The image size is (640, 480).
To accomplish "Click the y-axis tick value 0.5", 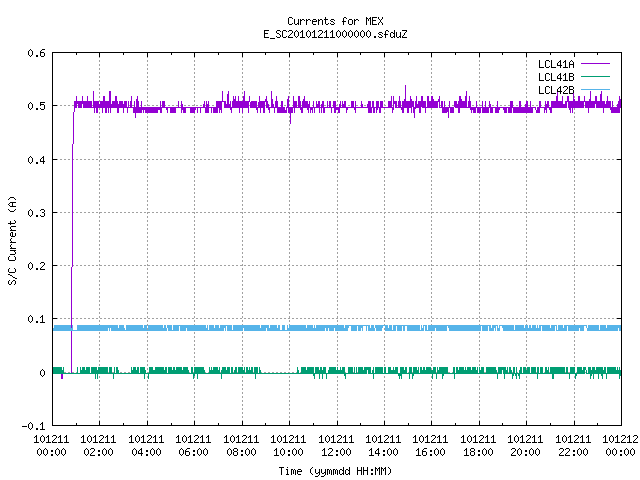I will pos(36,106).
